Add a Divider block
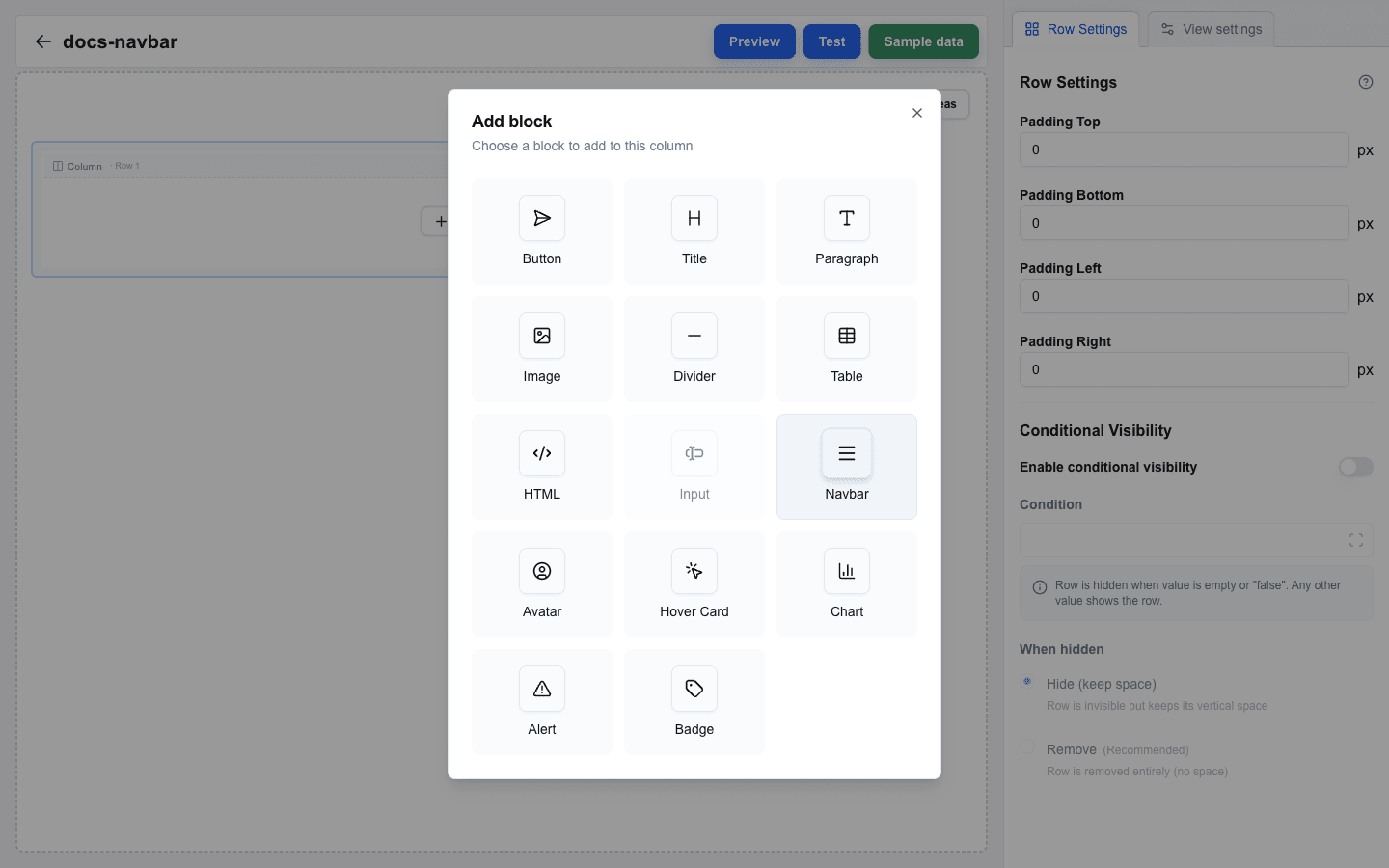 pos(694,349)
